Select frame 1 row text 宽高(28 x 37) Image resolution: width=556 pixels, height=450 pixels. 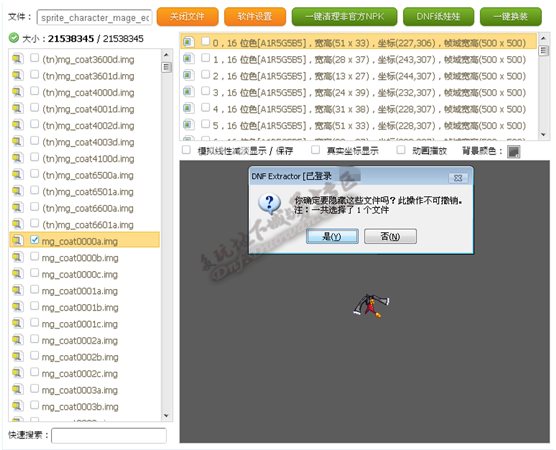[342, 60]
